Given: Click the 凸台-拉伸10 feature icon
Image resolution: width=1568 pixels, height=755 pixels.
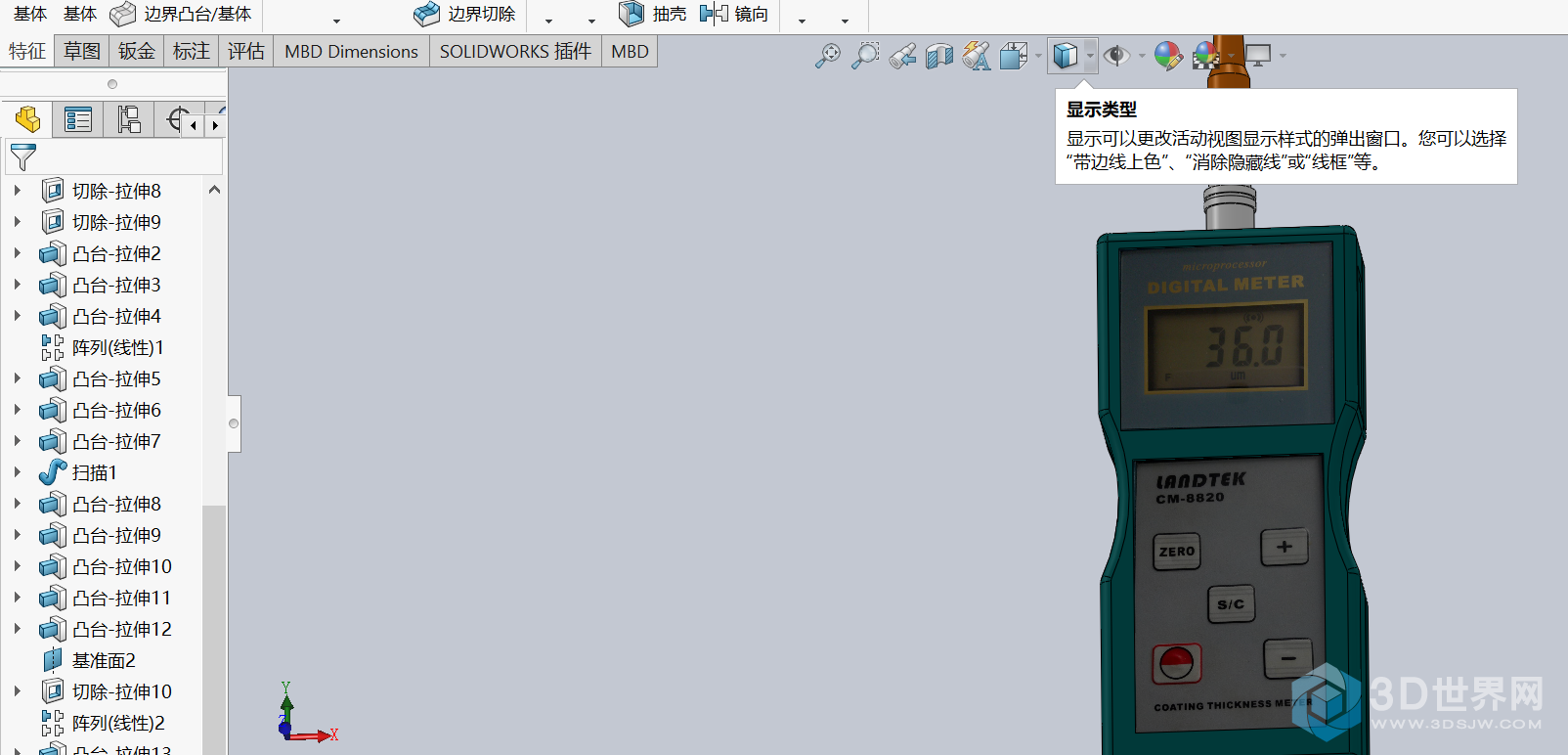Looking at the screenshot, I should (53, 566).
